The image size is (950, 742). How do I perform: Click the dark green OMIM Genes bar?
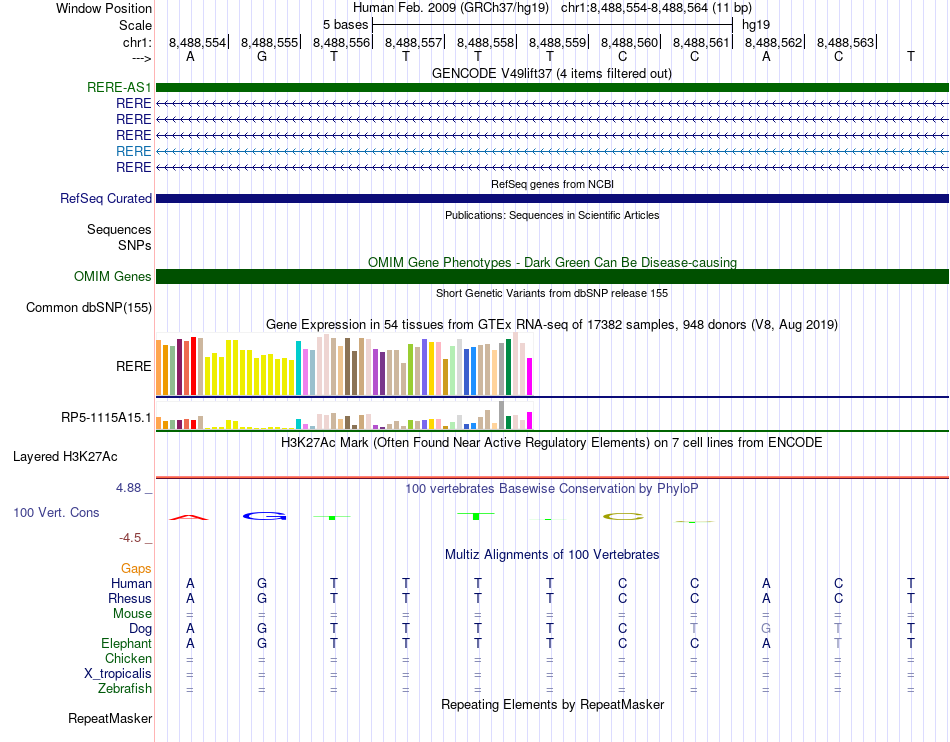click(x=552, y=276)
